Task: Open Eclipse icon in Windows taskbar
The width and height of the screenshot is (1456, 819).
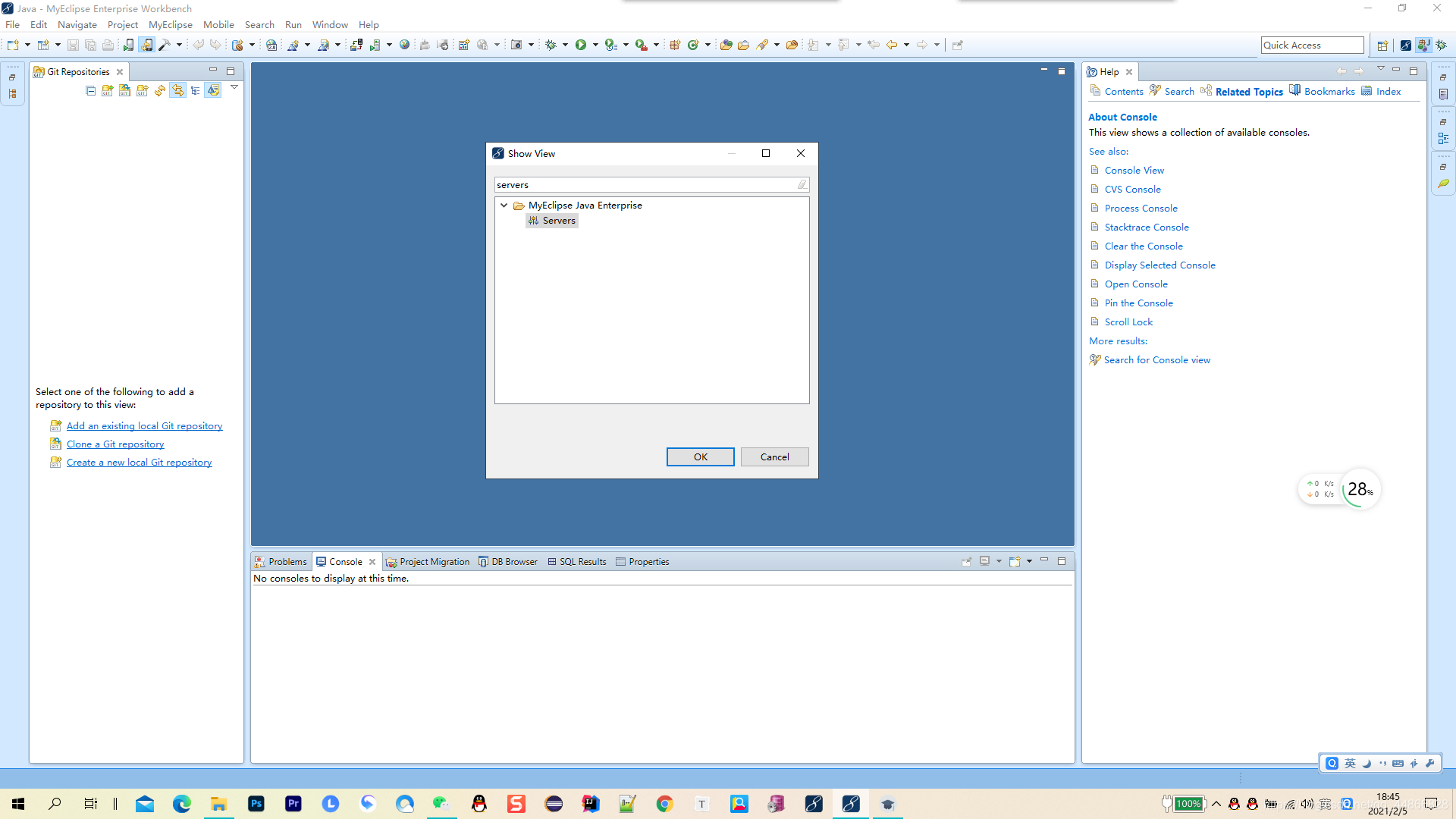Action: click(x=554, y=804)
